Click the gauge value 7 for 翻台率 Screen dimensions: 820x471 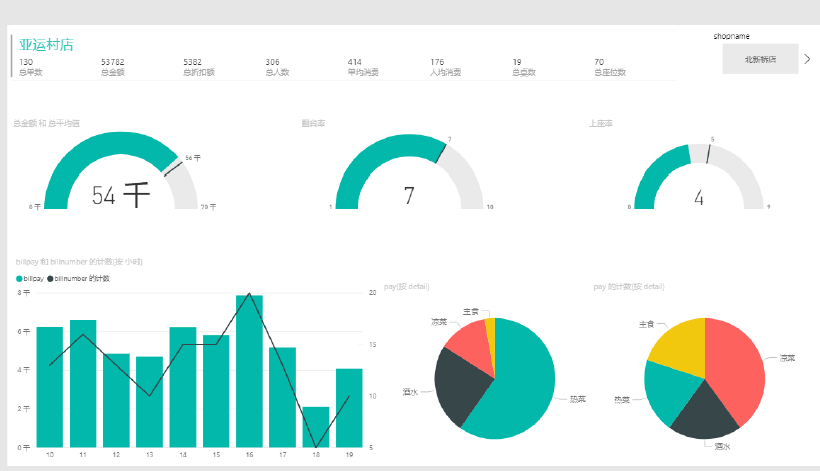(x=409, y=196)
